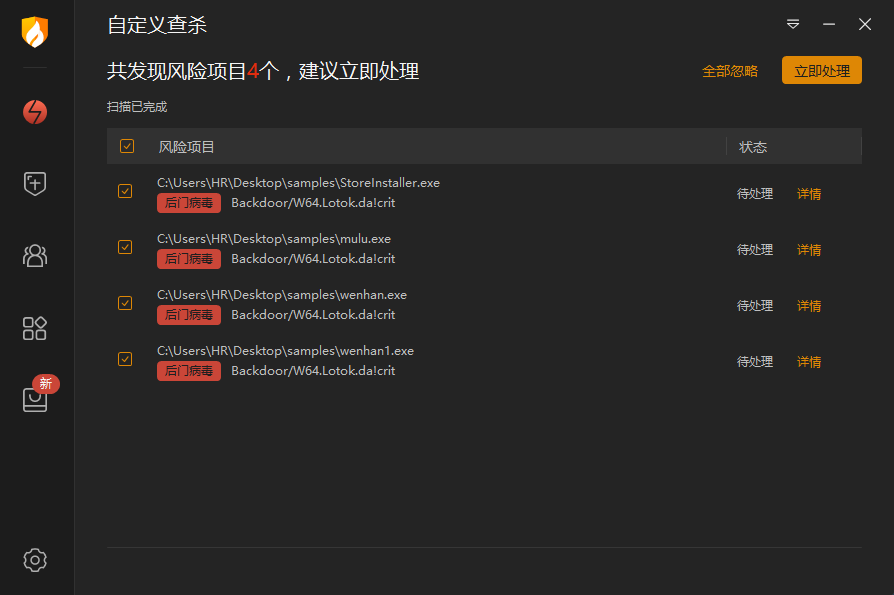Image resolution: width=894 pixels, height=595 pixels.
Task: Open the main menu dropdown icon
Action: point(793,24)
